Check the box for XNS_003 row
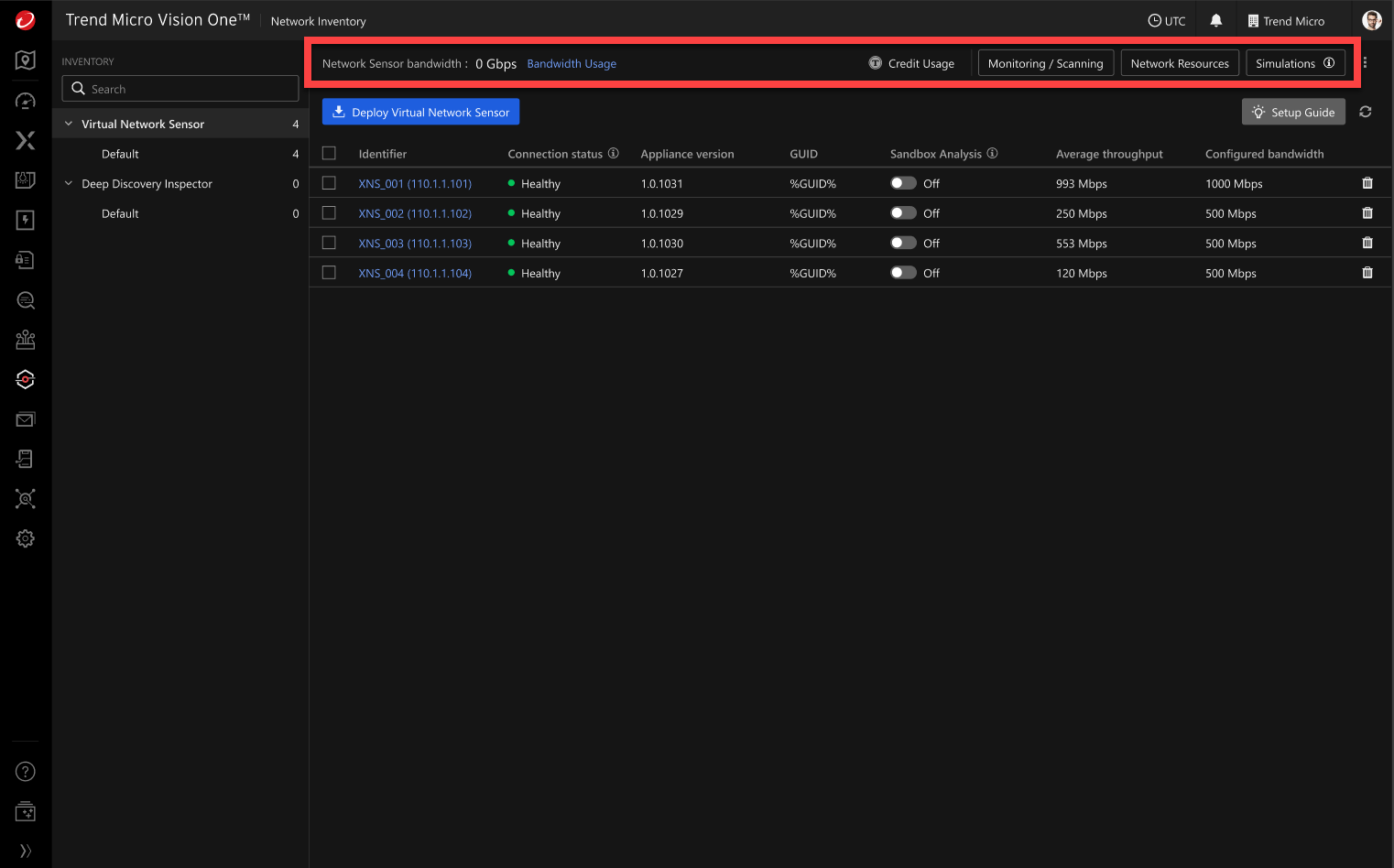 click(329, 243)
